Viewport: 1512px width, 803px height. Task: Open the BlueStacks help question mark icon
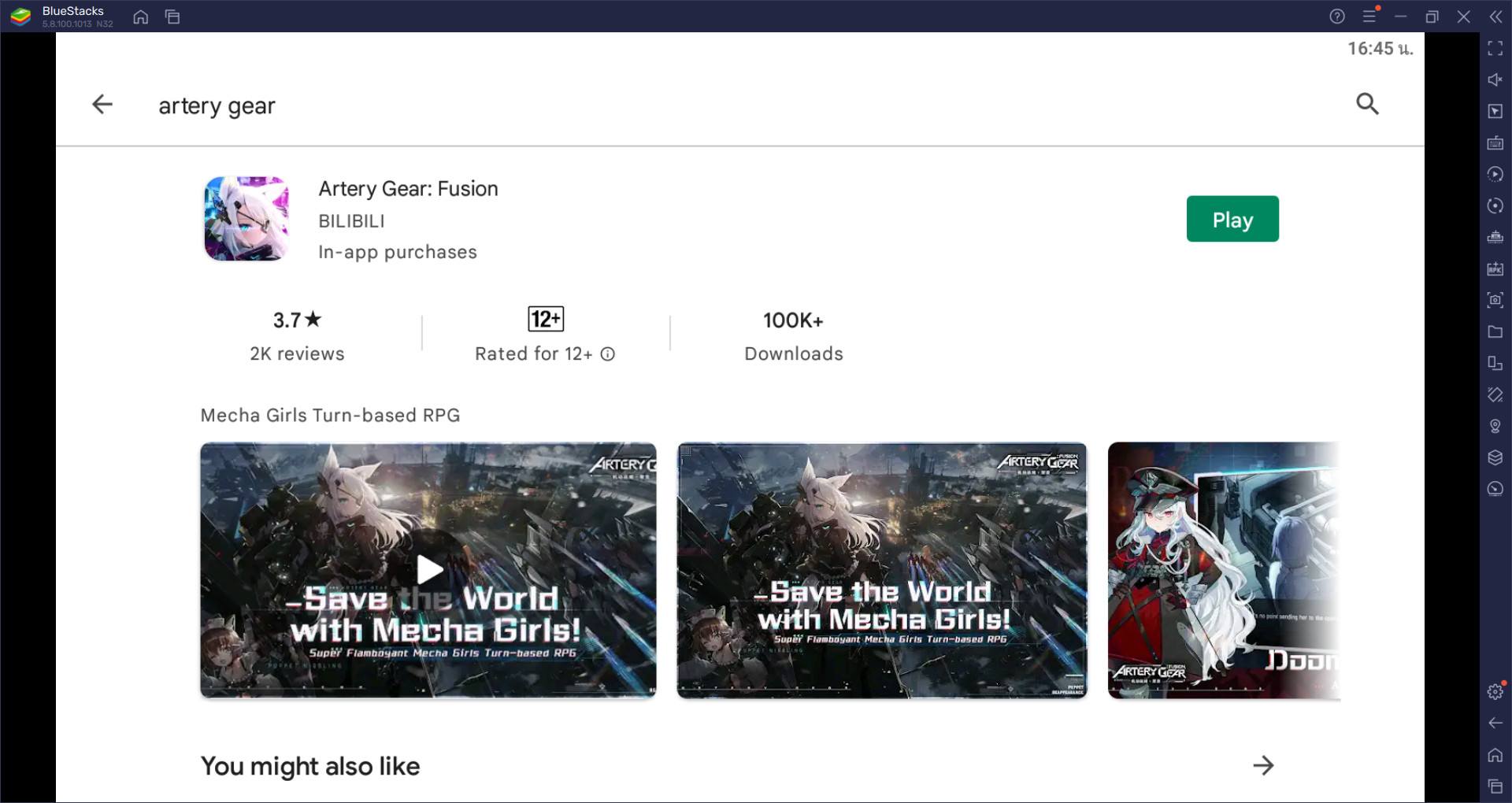[x=1337, y=17]
